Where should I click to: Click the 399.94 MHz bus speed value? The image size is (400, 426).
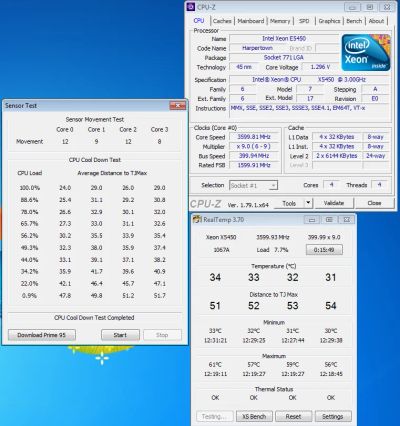254,156
